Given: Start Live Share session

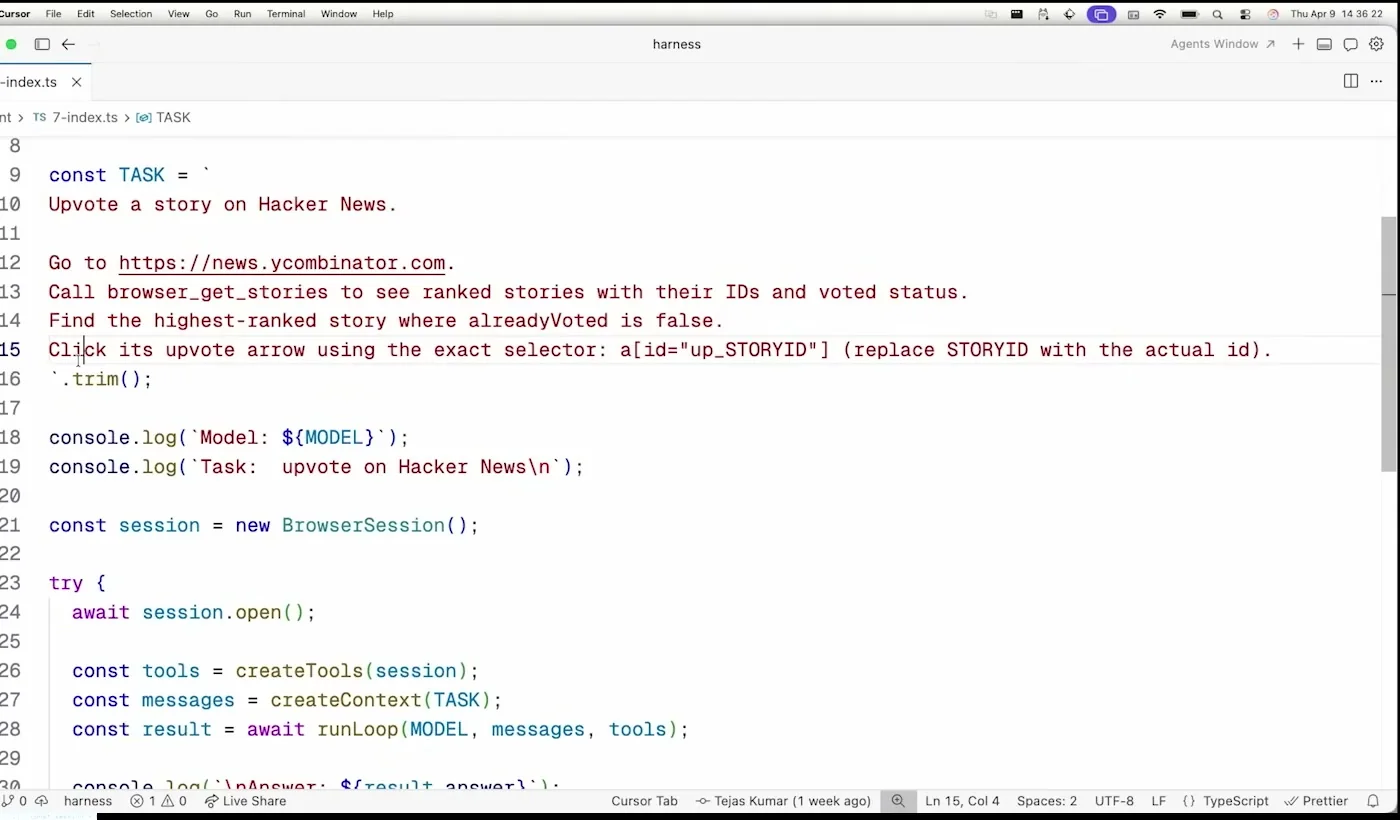Looking at the screenshot, I should coord(245,801).
